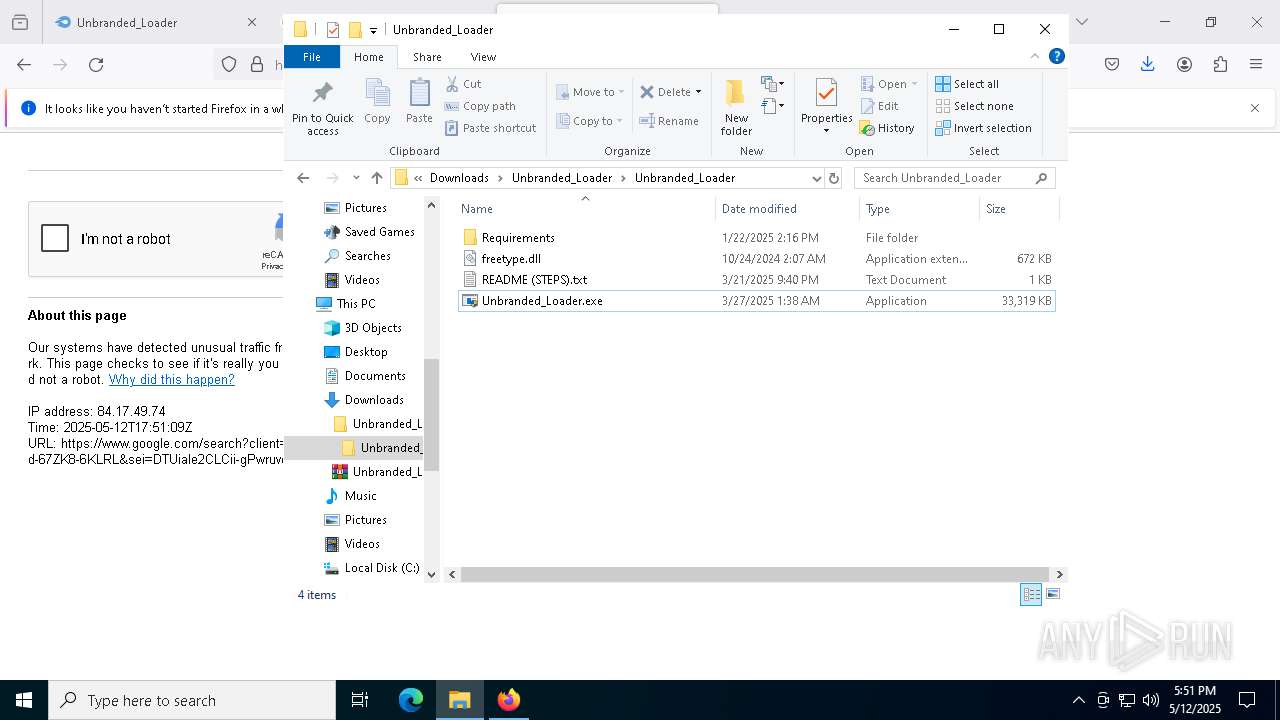Switch to the Home ribbon tab
The height and width of the screenshot is (720, 1280).
tap(369, 57)
